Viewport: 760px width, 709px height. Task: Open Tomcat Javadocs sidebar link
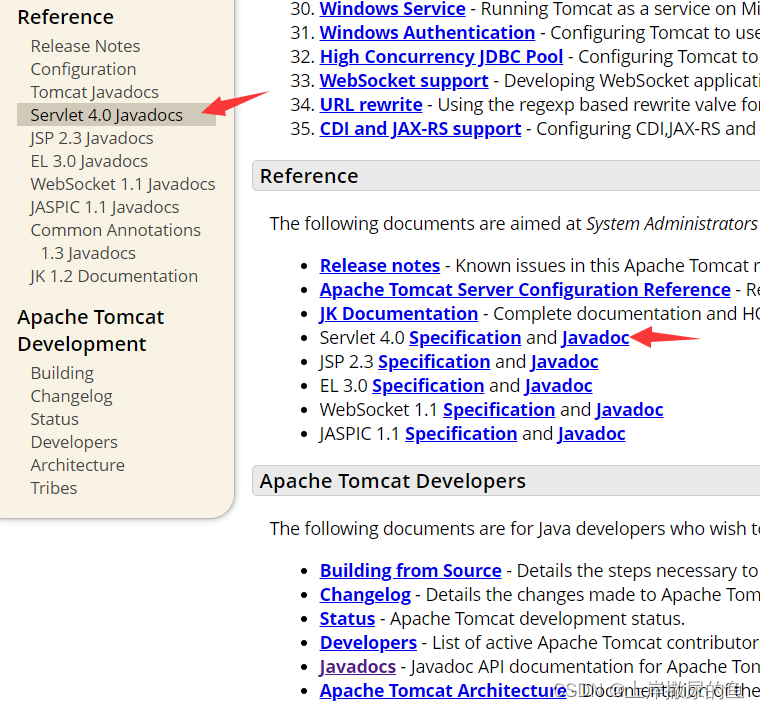(95, 92)
